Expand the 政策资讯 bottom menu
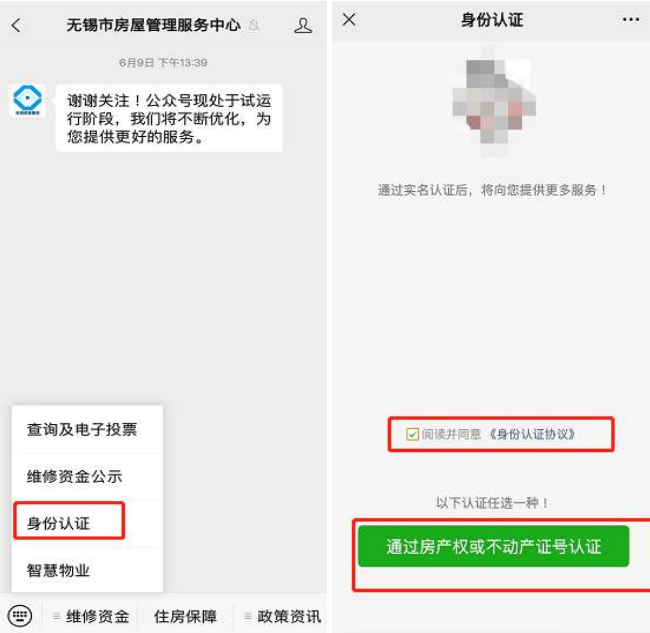This screenshot has height=633, width=650. (x=282, y=616)
